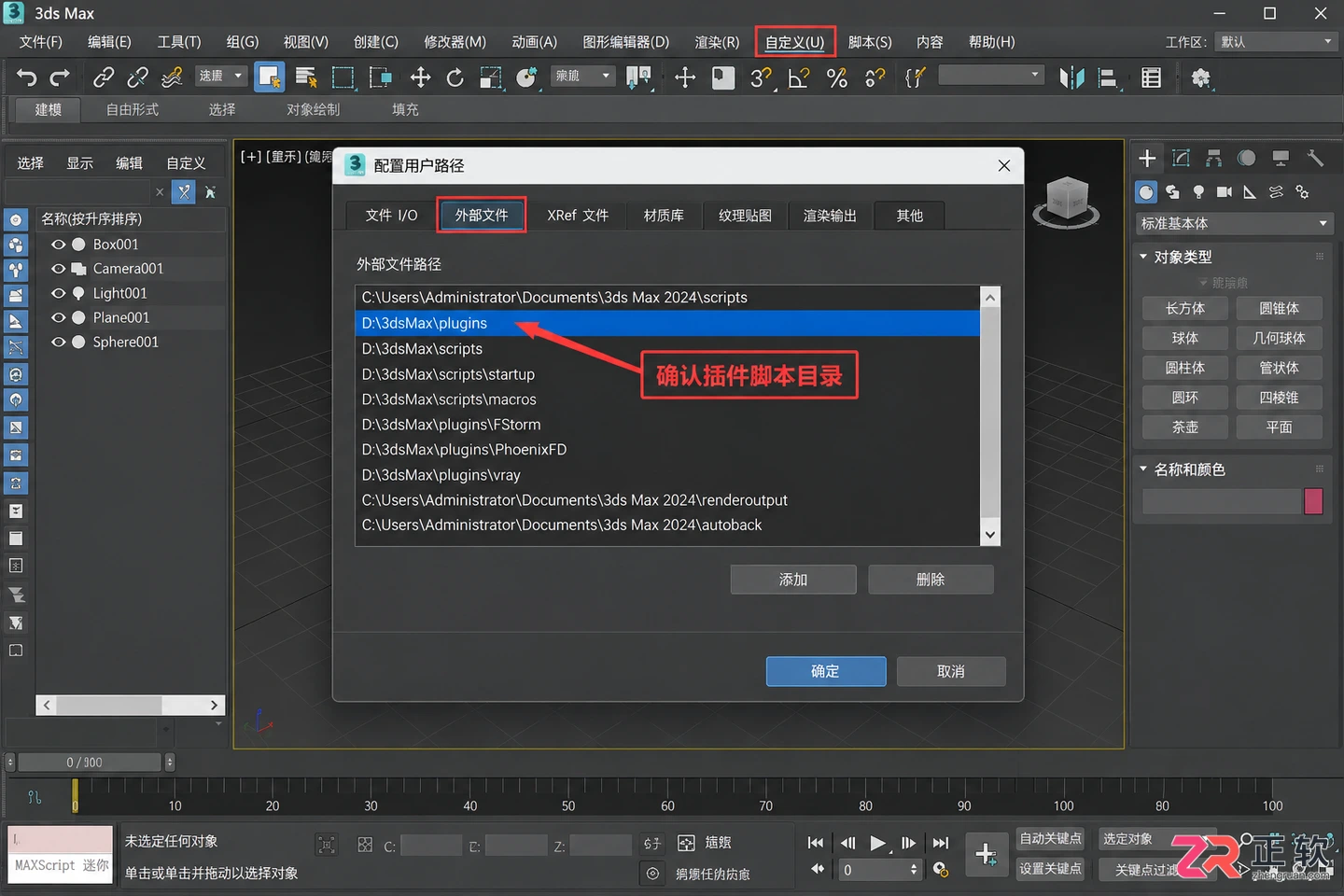Screen dimensions: 1344x896
Task: Click the pink object color swatch
Action: (1313, 501)
